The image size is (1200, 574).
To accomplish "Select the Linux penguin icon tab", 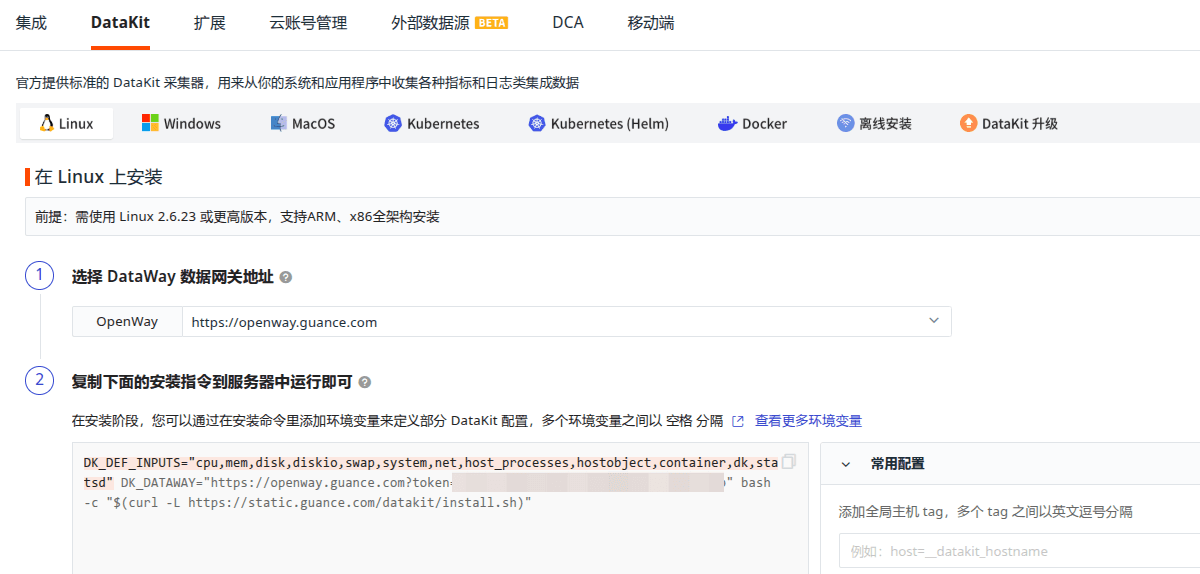I will (46, 124).
